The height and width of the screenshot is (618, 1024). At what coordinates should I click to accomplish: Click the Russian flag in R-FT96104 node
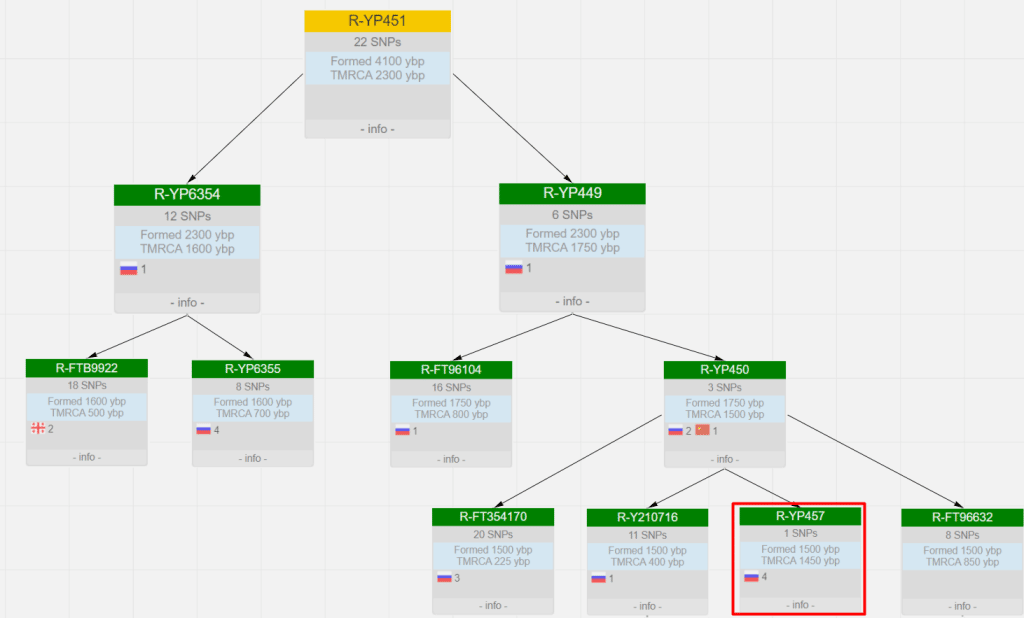[402, 430]
